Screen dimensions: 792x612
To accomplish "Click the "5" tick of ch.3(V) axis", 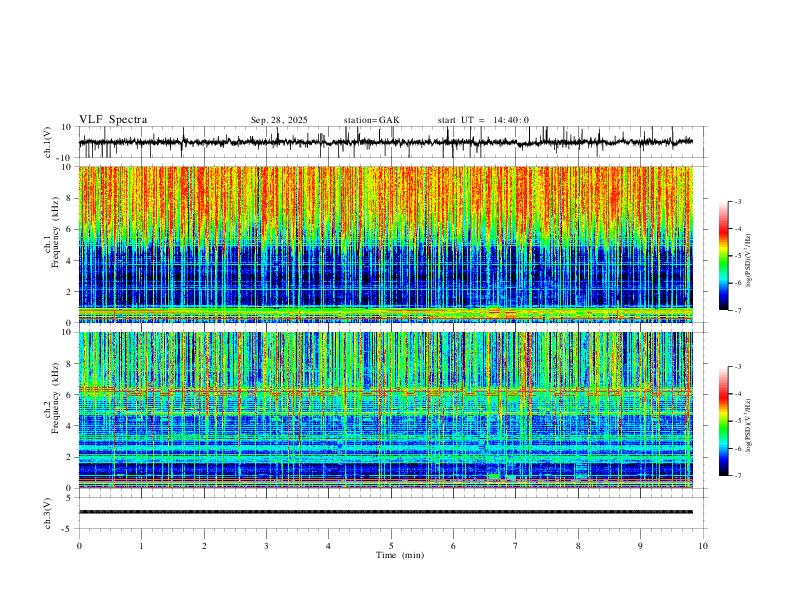I will [70, 498].
